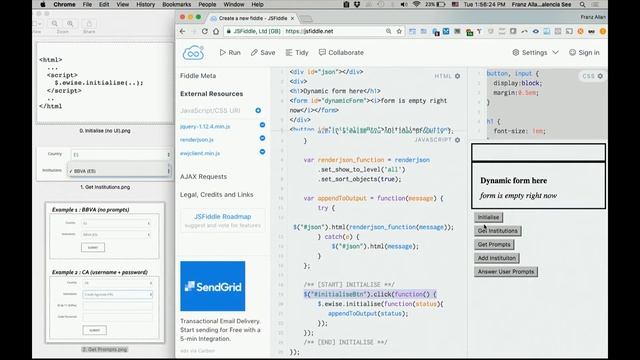Open the Chrome menu in menu bar

click(64, 4)
